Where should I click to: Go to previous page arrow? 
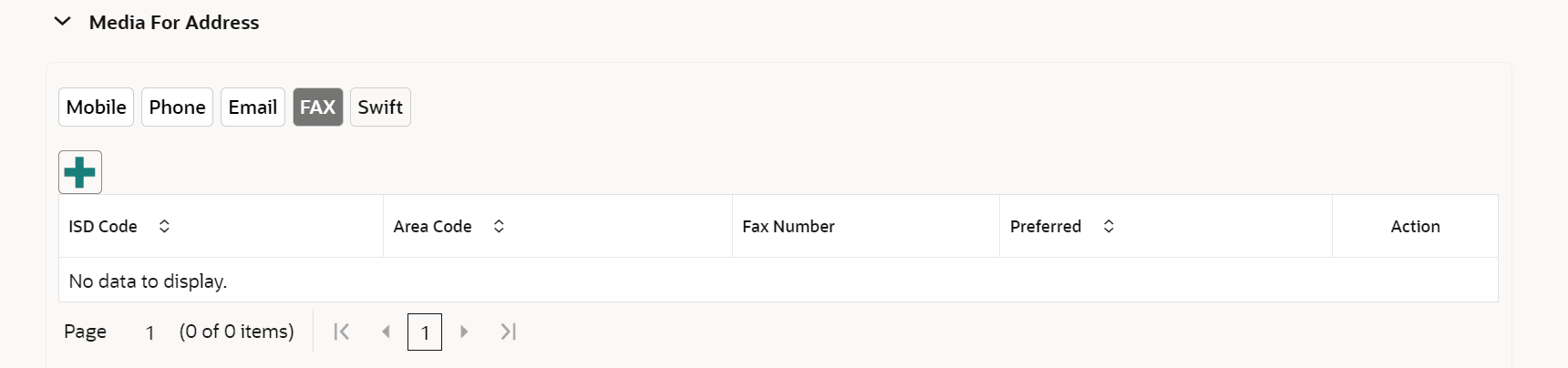pyautogui.click(x=386, y=332)
